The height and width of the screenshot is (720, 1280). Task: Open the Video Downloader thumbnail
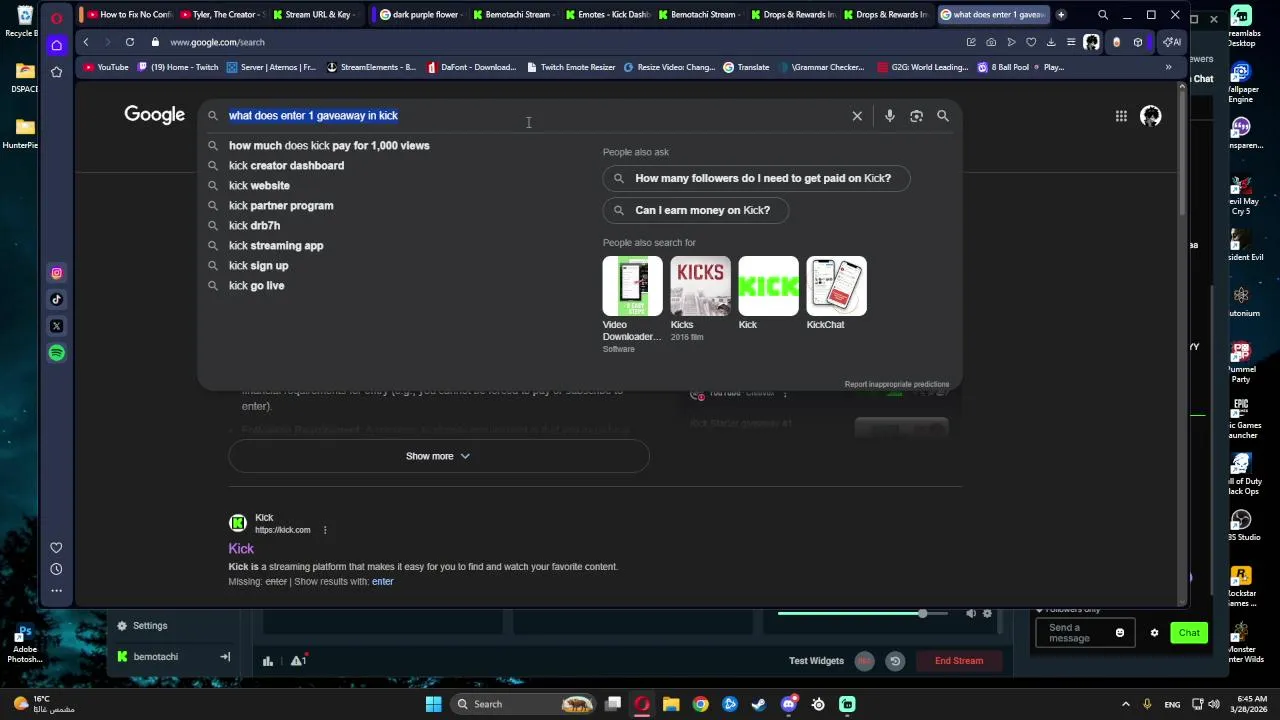coord(632,286)
